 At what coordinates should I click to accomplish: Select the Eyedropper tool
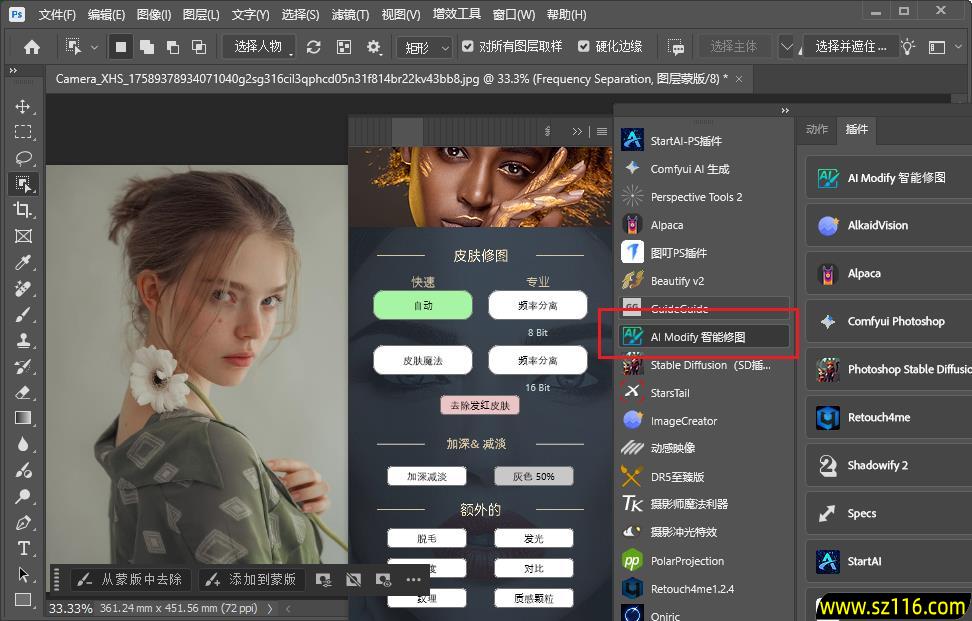23,262
